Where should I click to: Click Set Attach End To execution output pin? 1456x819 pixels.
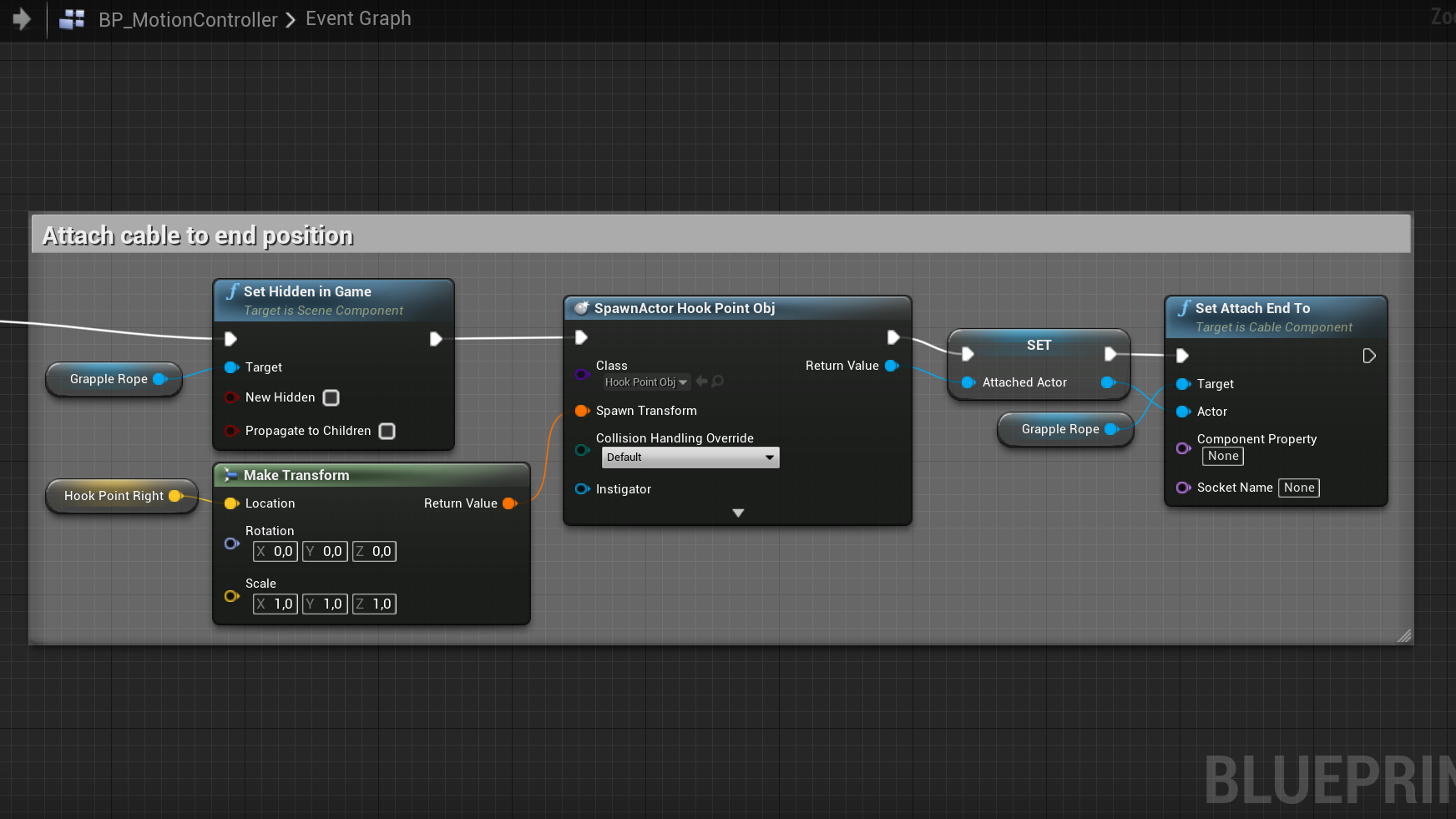pos(1368,356)
